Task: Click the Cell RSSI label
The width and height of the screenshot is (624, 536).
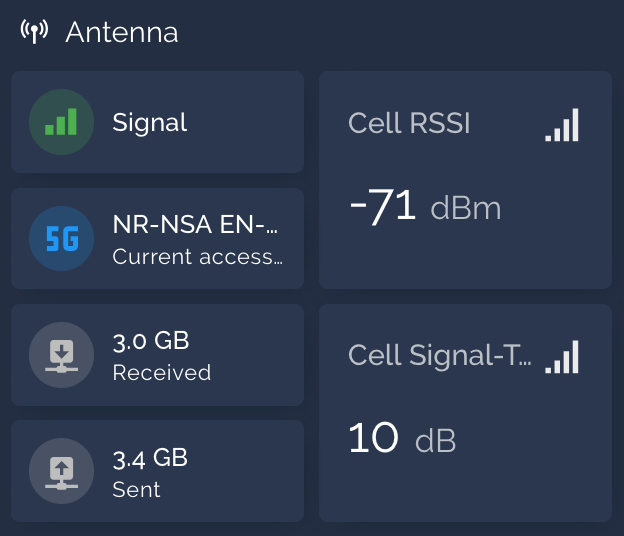Action: (x=409, y=123)
